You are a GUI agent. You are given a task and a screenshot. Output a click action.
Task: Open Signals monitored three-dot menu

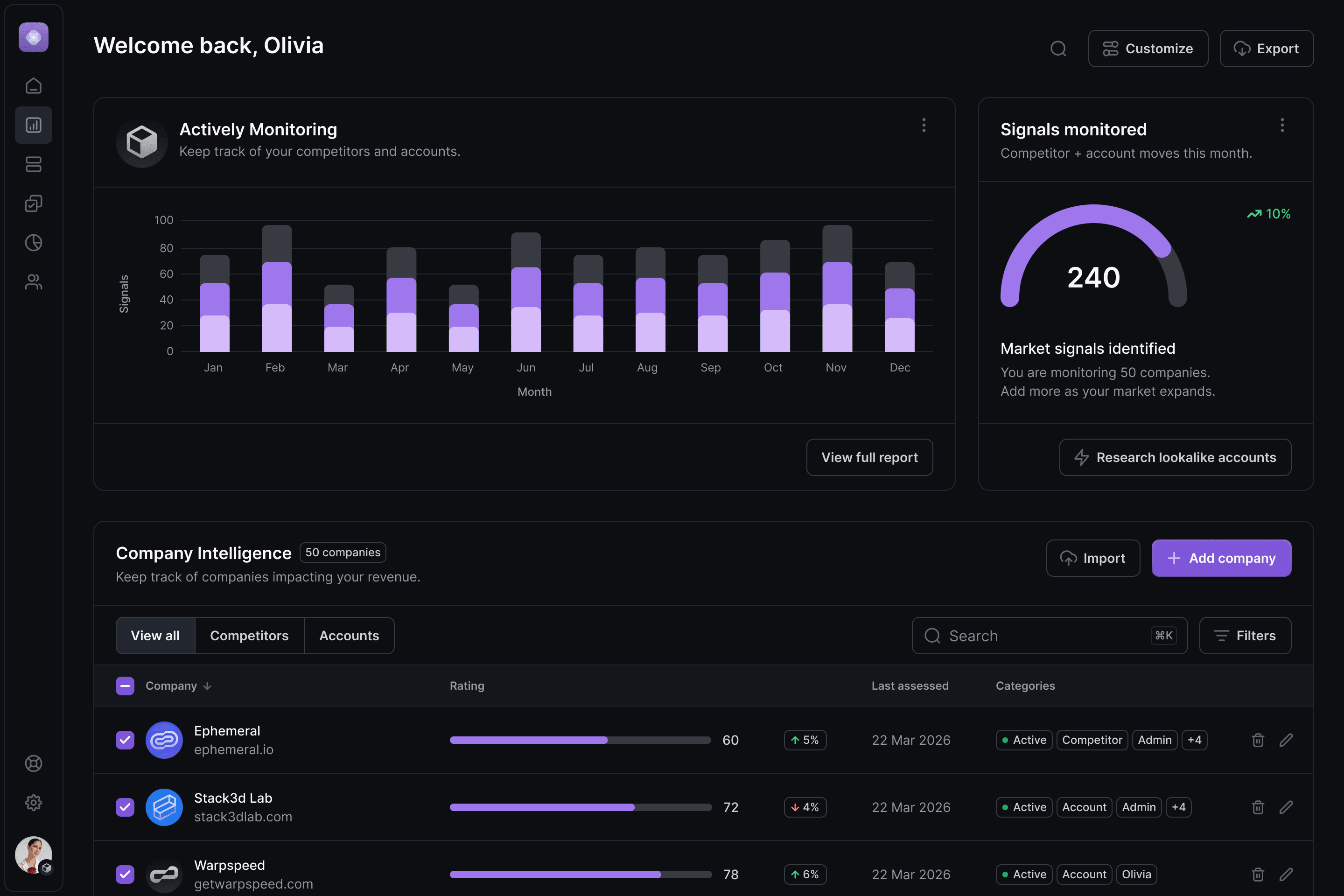click(x=1282, y=125)
